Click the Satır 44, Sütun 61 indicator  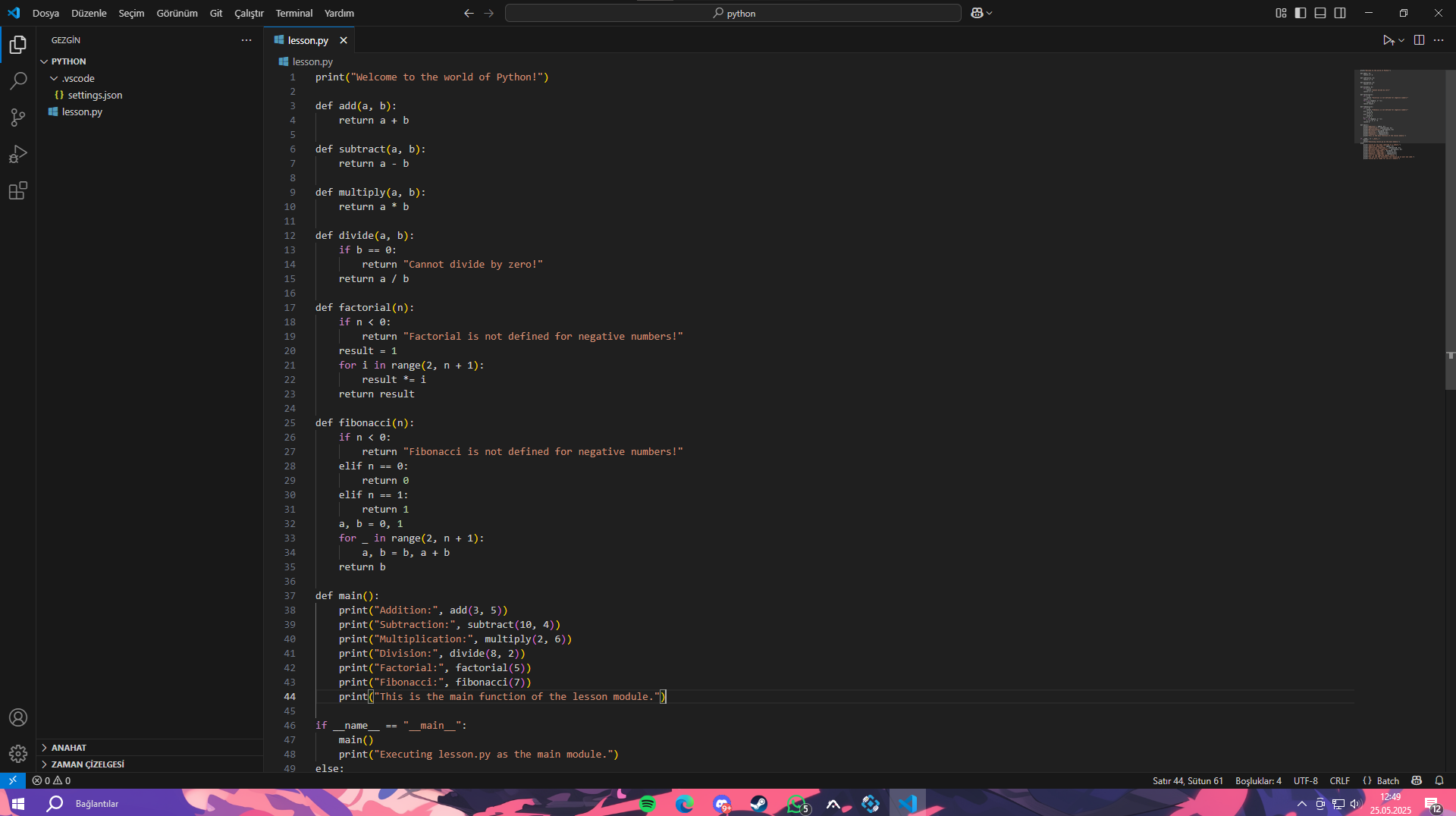coord(1188,780)
